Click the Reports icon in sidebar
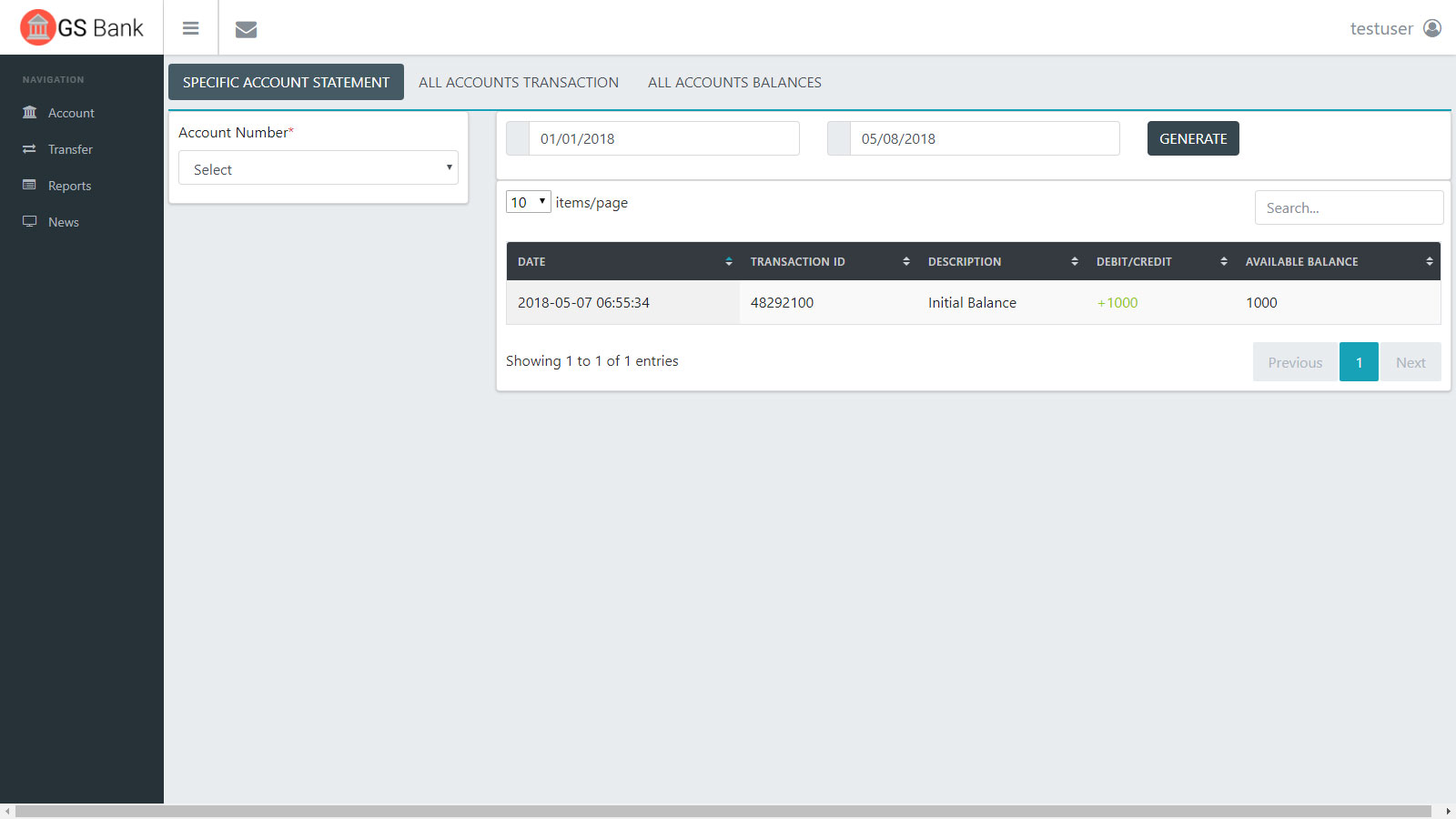 click(x=30, y=186)
